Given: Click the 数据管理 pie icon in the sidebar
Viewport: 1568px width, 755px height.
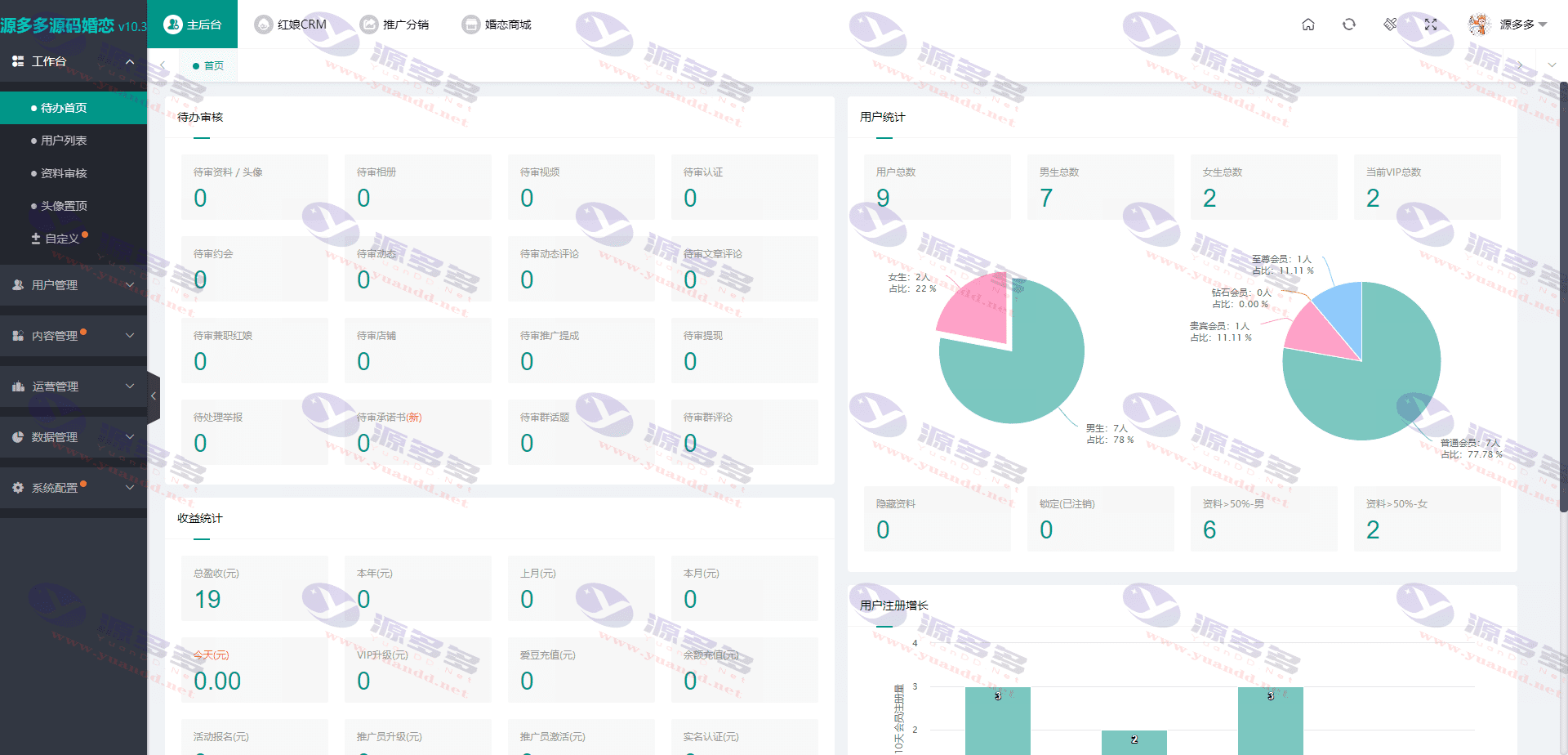Looking at the screenshot, I should pyautogui.click(x=18, y=437).
